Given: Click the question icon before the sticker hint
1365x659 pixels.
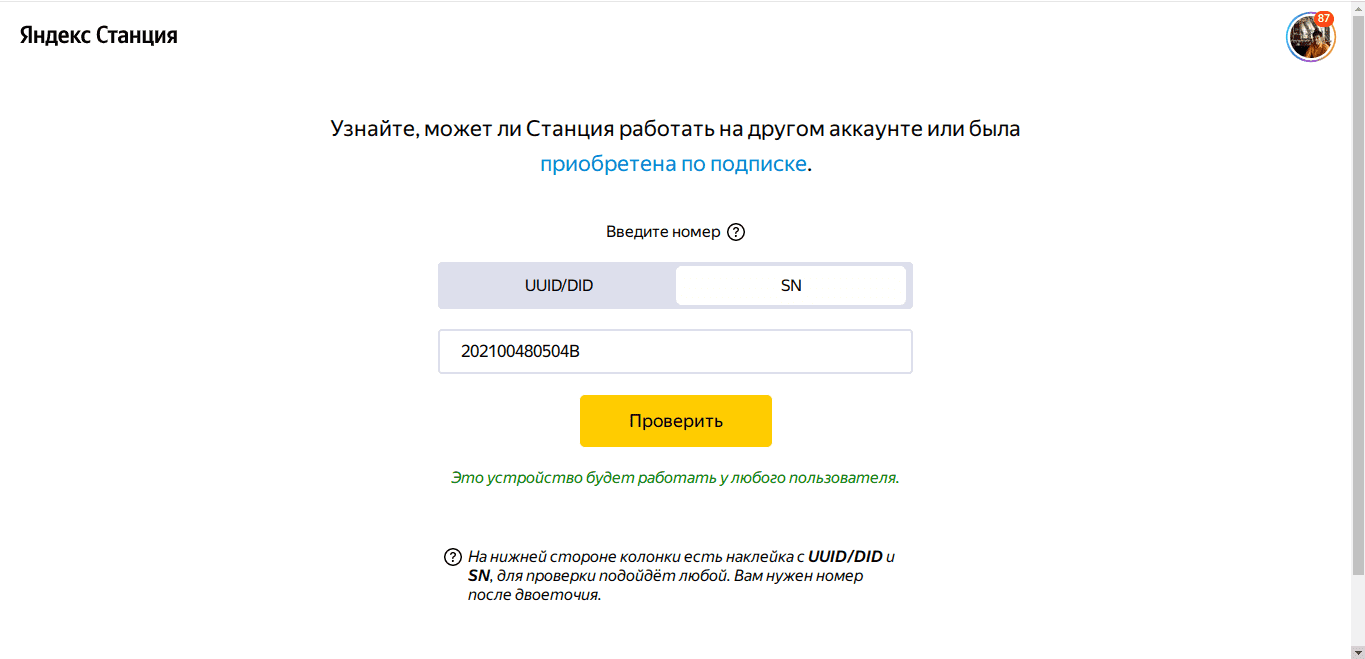Looking at the screenshot, I should 452,557.
